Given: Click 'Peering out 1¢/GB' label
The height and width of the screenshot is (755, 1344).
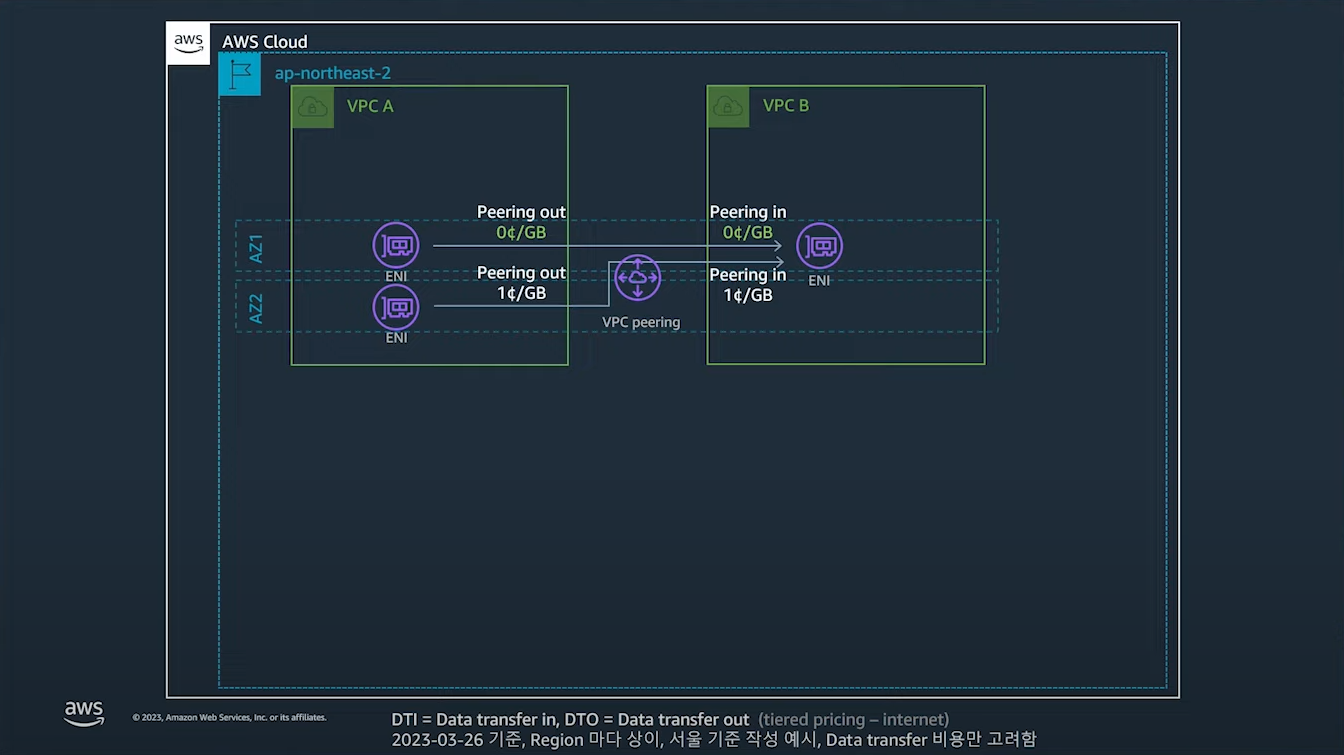Looking at the screenshot, I should tap(521, 283).
